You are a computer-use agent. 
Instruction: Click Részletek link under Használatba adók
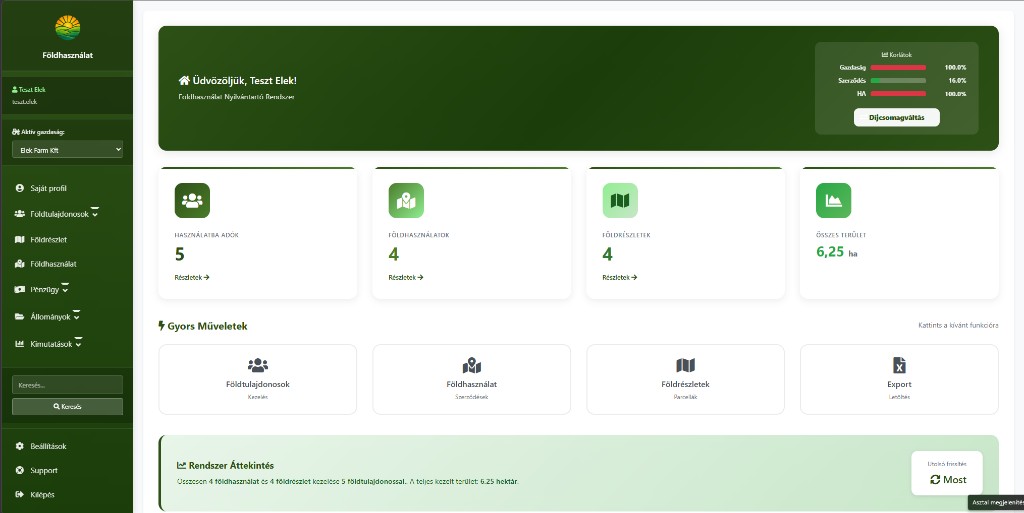192,277
